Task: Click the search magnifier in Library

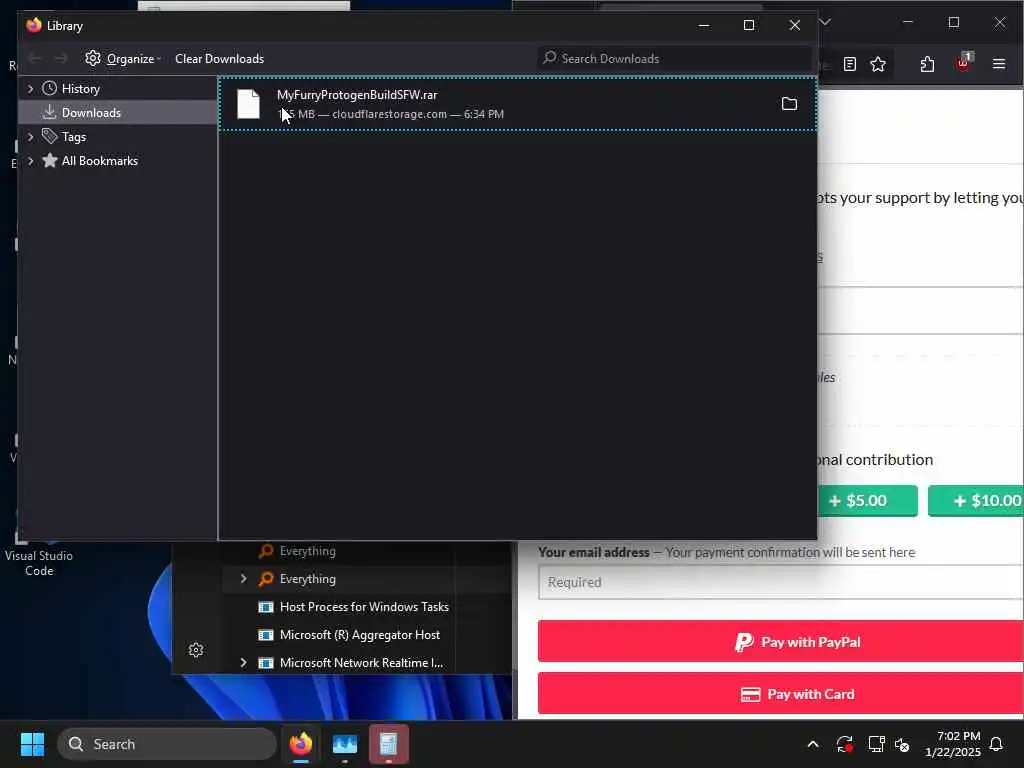Action: 550,58
